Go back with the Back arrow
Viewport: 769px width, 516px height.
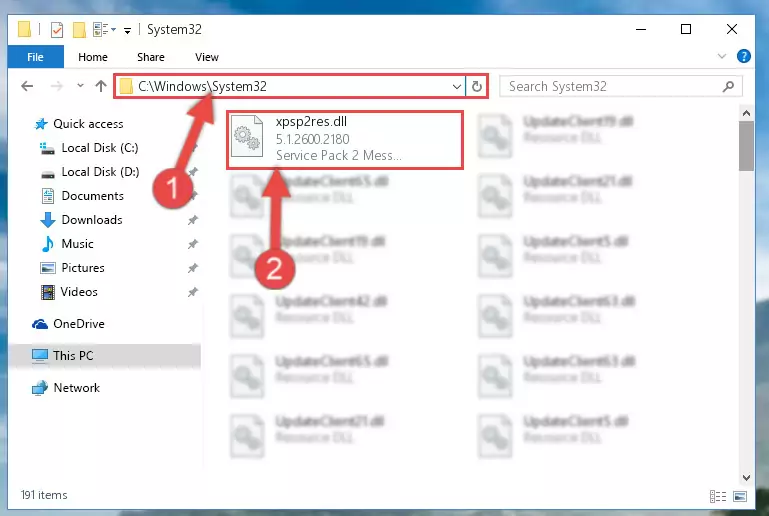point(27,86)
